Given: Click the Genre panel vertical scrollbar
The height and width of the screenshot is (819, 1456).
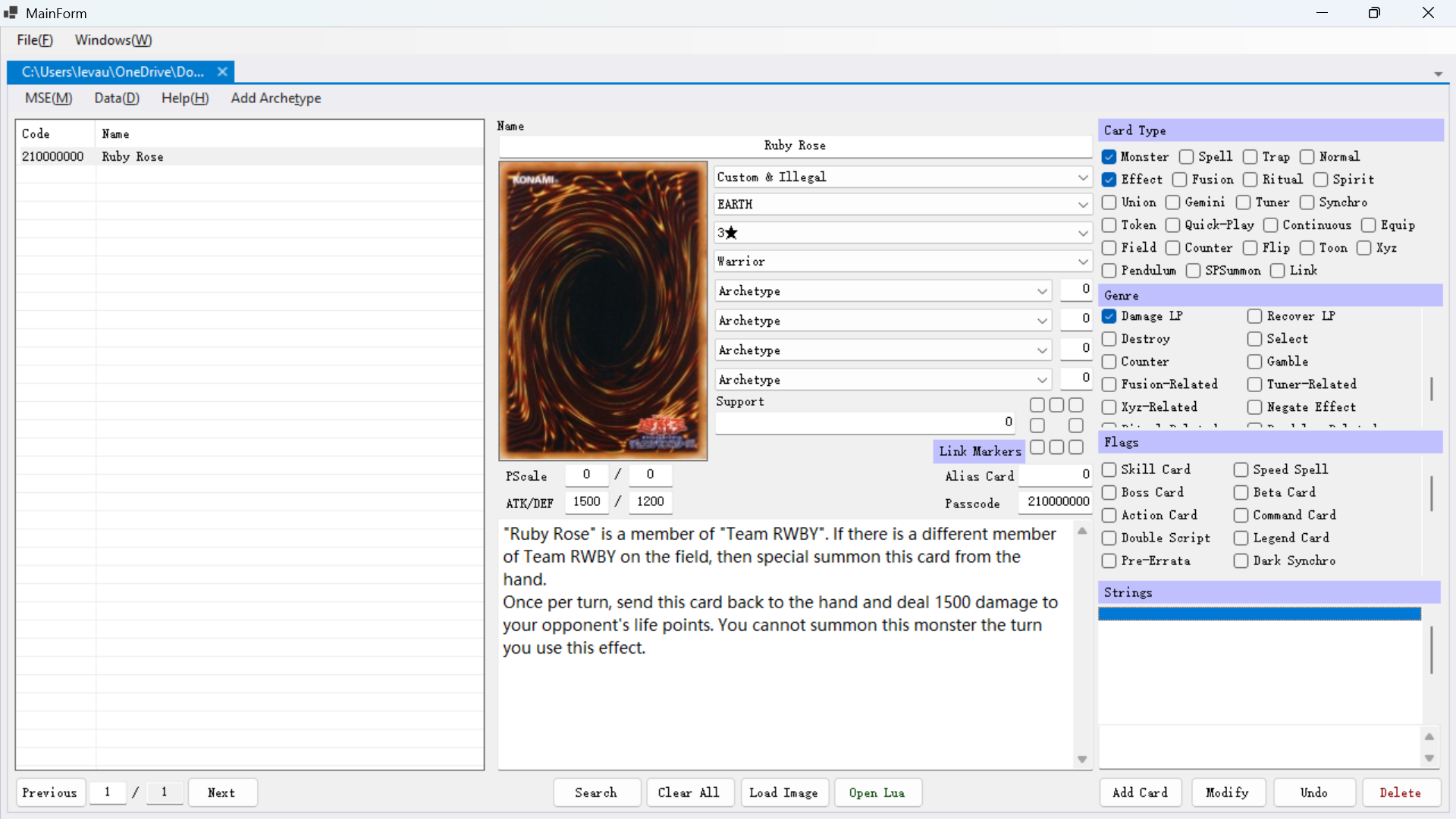Looking at the screenshot, I should tap(1431, 389).
